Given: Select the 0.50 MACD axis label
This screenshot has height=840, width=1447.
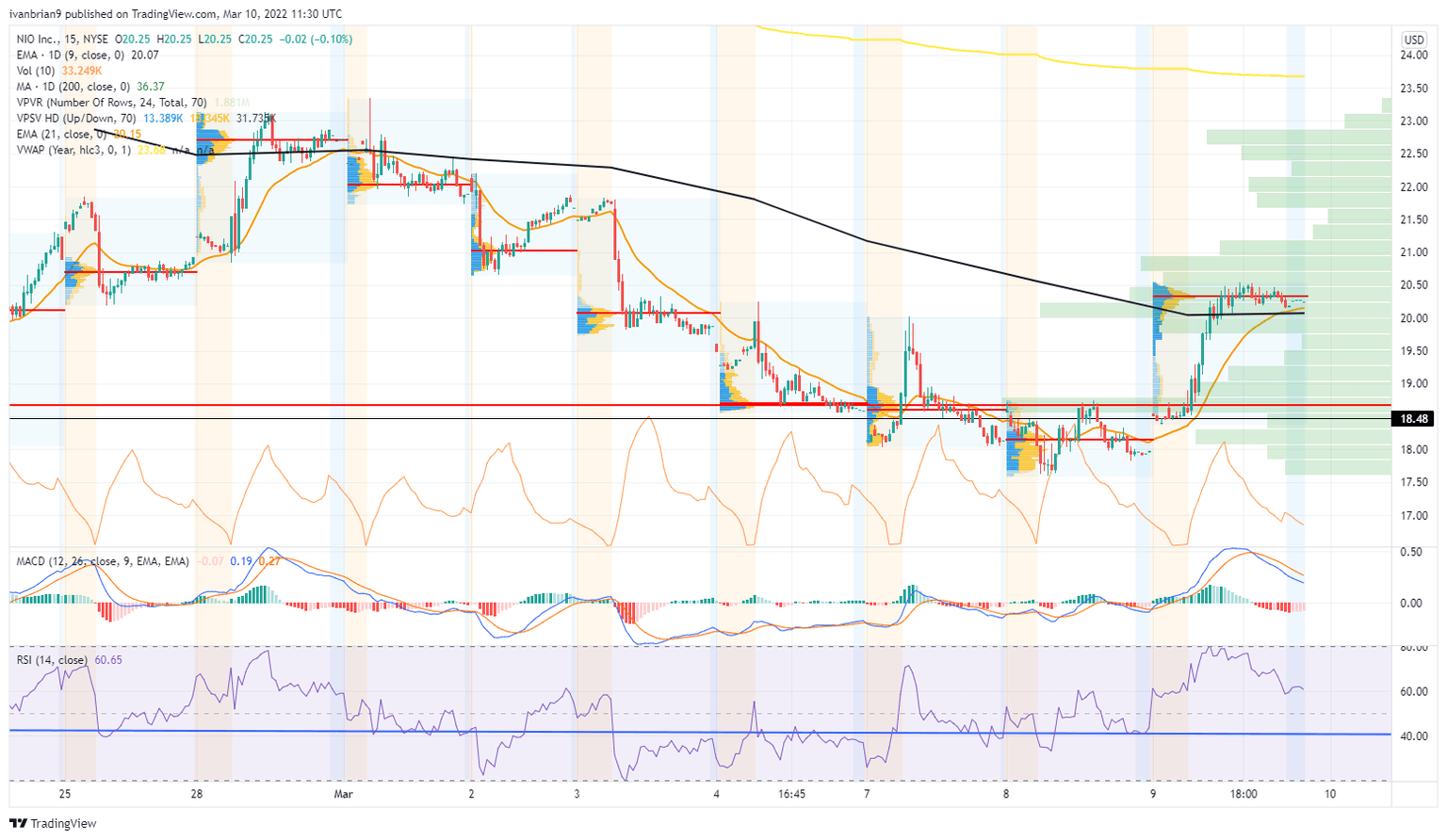Looking at the screenshot, I should (x=1411, y=553).
